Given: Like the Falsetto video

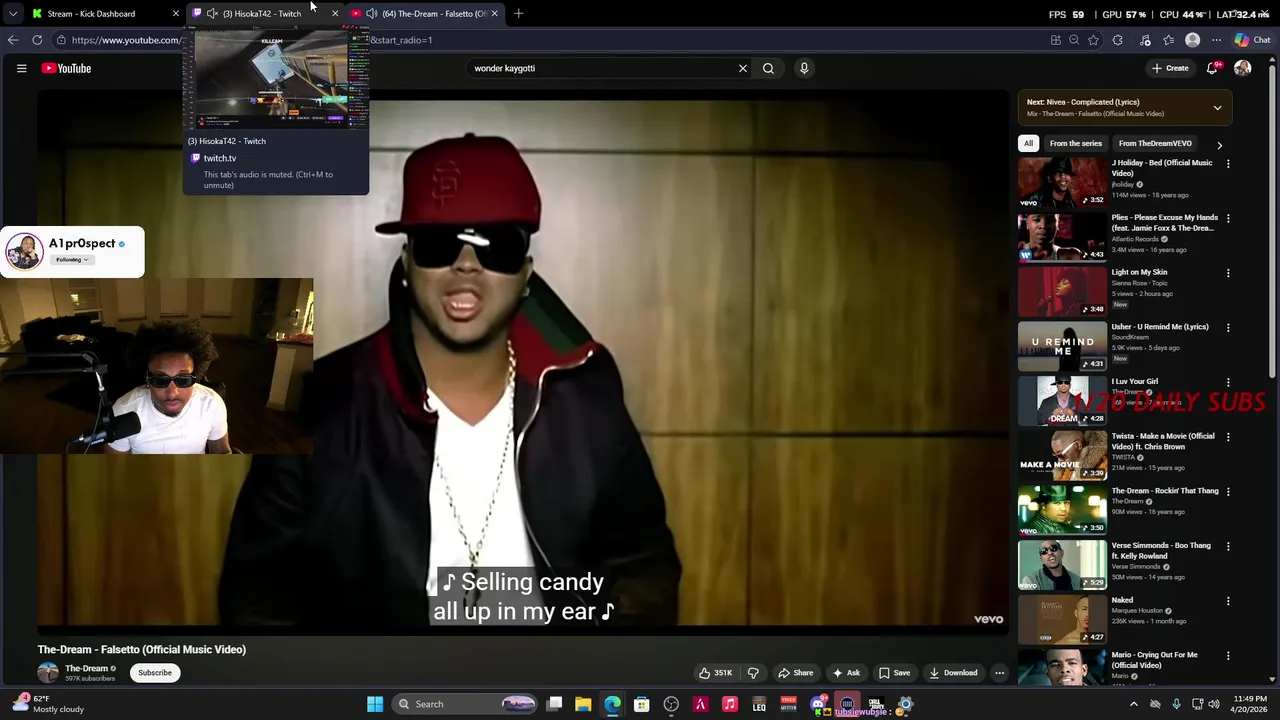Looking at the screenshot, I should pos(716,673).
